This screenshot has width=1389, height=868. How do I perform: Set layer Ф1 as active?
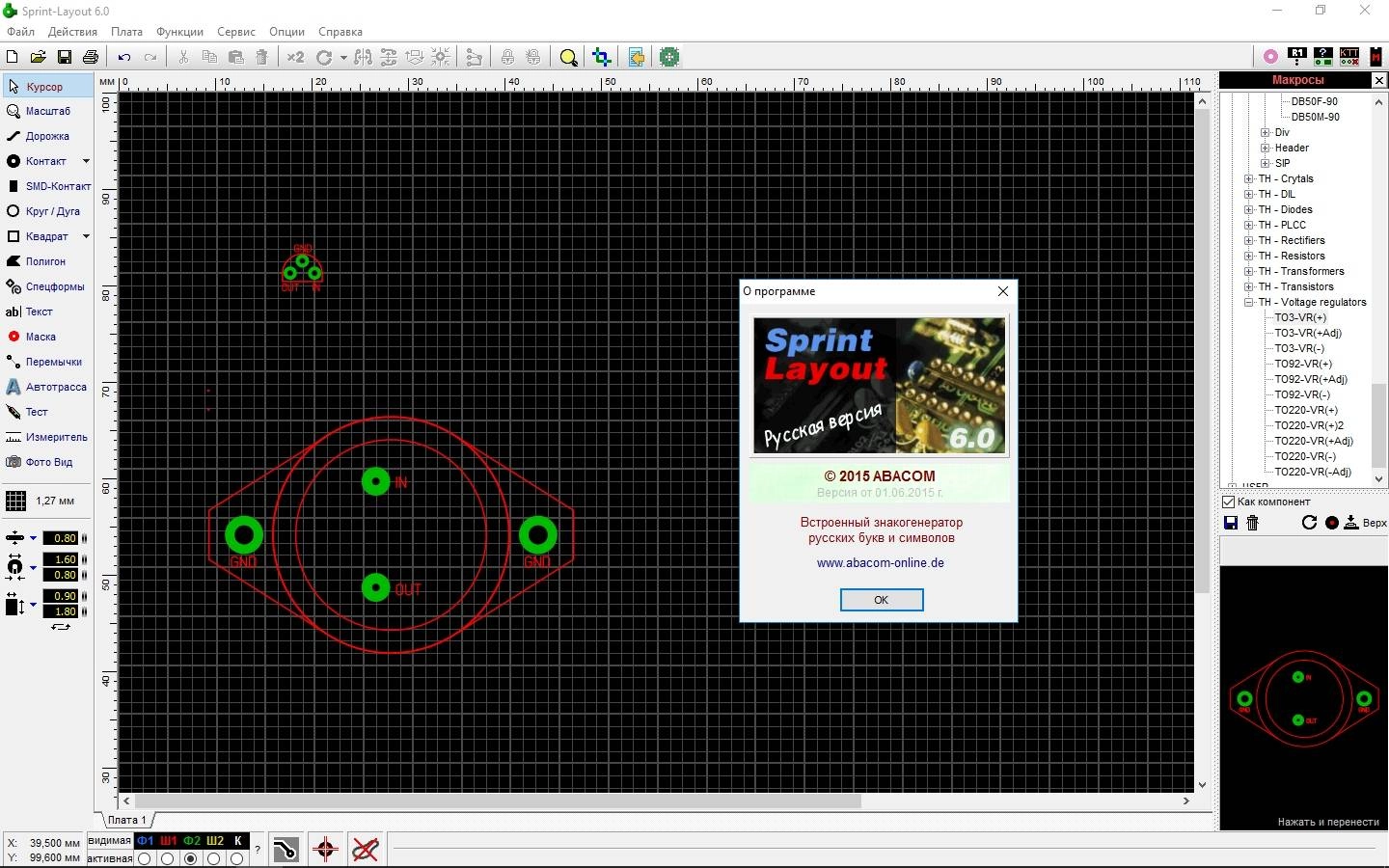pos(145,858)
